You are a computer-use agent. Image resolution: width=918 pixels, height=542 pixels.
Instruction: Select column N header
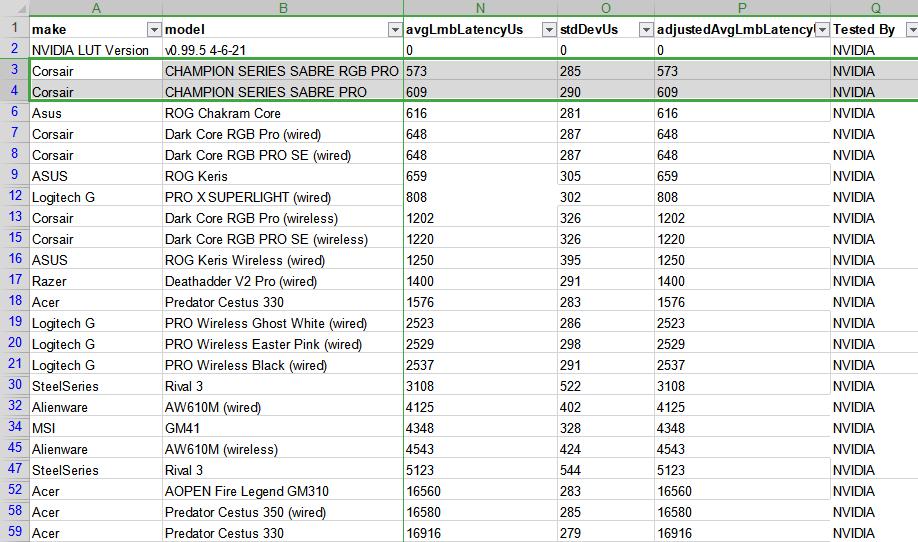click(480, 8)
